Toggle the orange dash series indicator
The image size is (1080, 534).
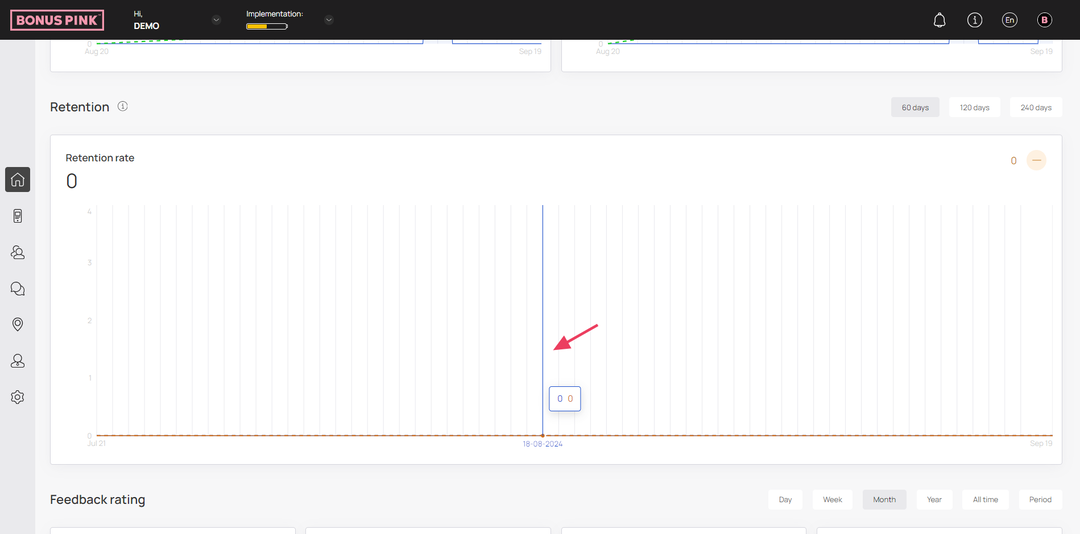tap(1036, 161)
